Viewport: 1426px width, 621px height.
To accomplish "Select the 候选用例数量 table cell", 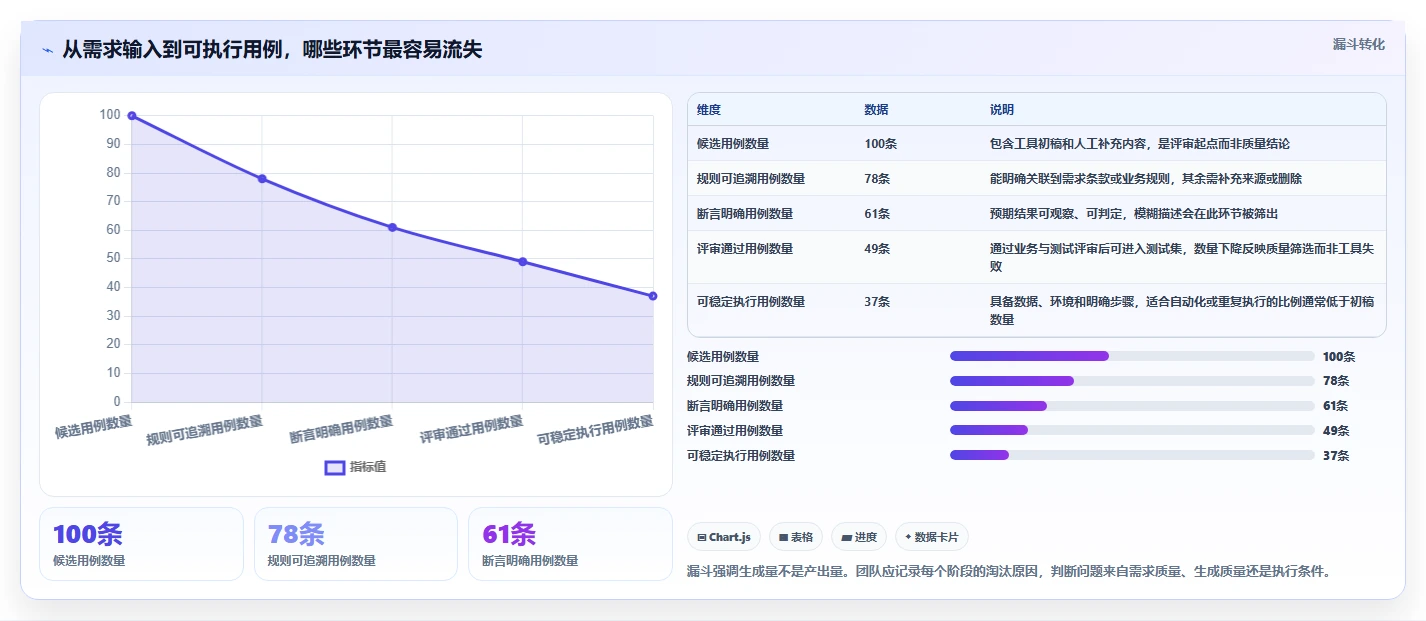I will [x=733, y=144].
